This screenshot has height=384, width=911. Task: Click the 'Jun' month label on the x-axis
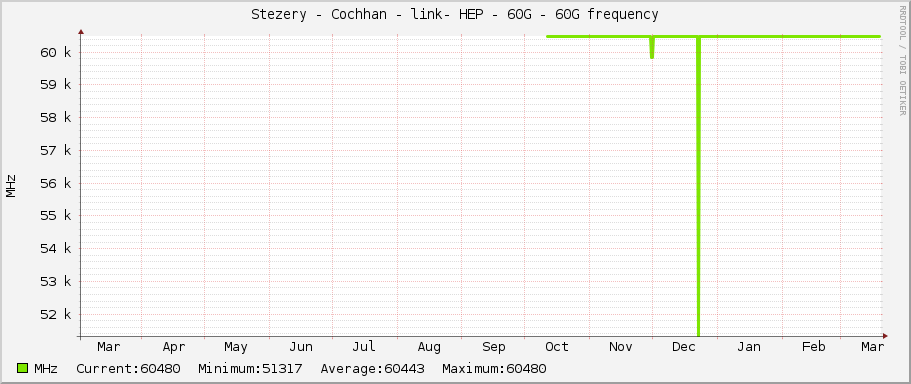[x=301, y=347]
